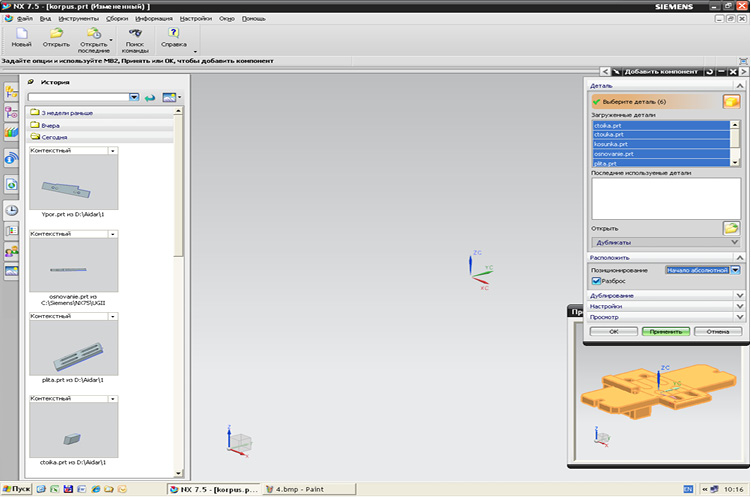
Task: Click the Отмена button
Action: (717, 331)
